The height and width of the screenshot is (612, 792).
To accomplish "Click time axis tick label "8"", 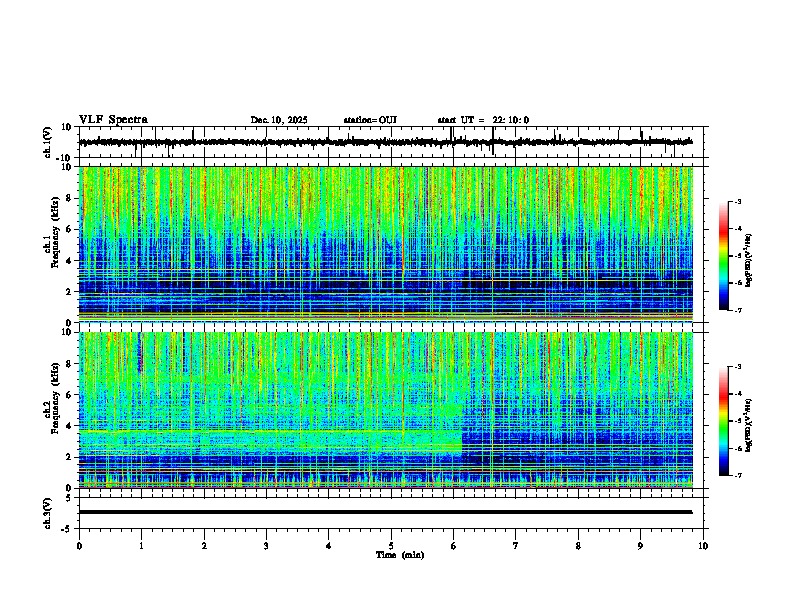I will (x=578, y=546).
